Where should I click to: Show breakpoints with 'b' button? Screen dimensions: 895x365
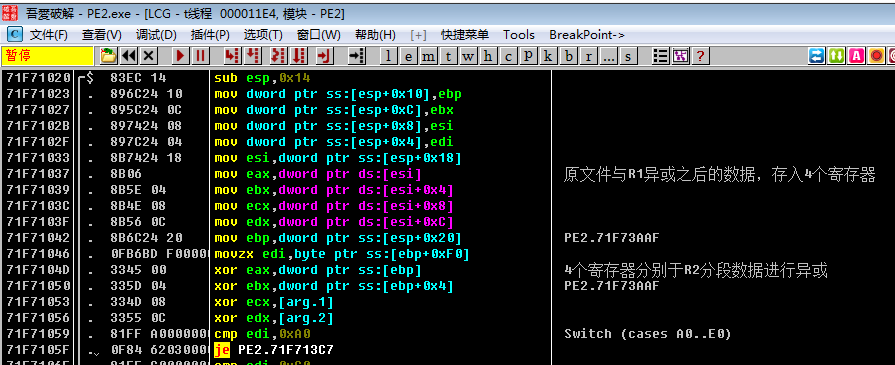coord(568,56)
